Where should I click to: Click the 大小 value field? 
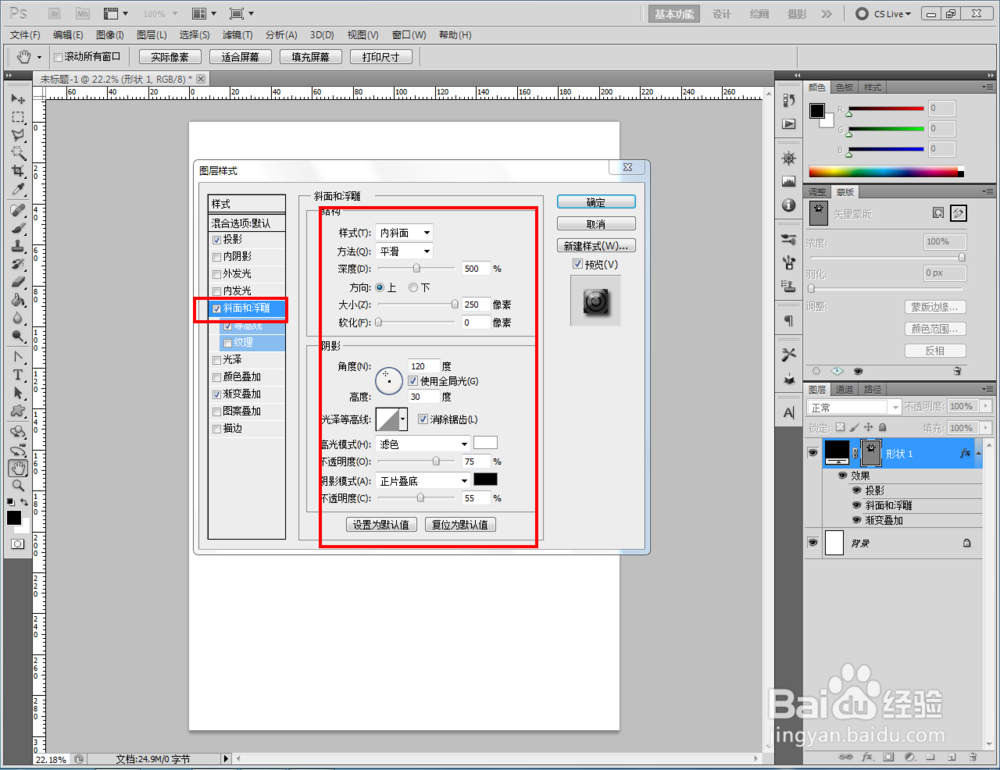pos(476,305)
